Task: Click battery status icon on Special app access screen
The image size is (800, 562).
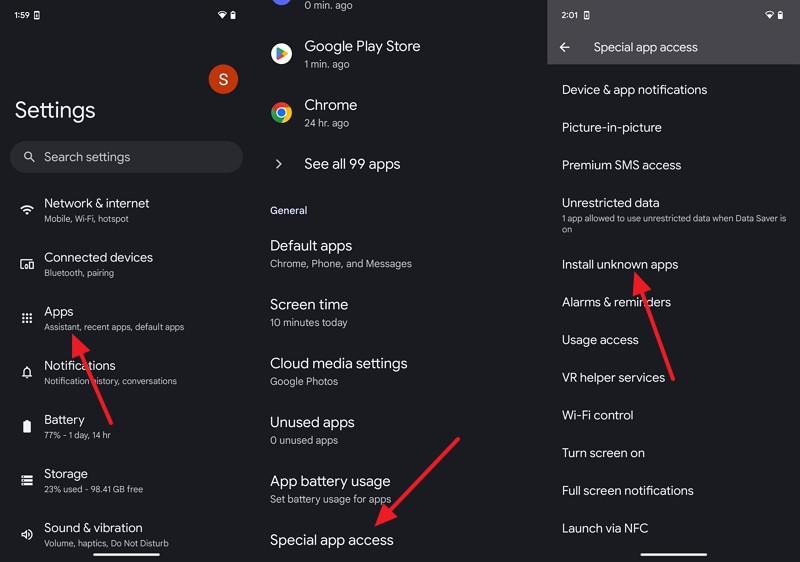Action: (781, 15)
